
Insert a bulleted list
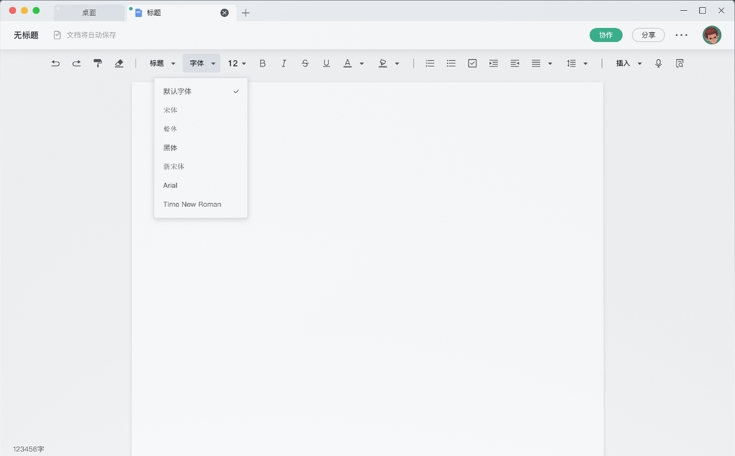coord(451,63)
